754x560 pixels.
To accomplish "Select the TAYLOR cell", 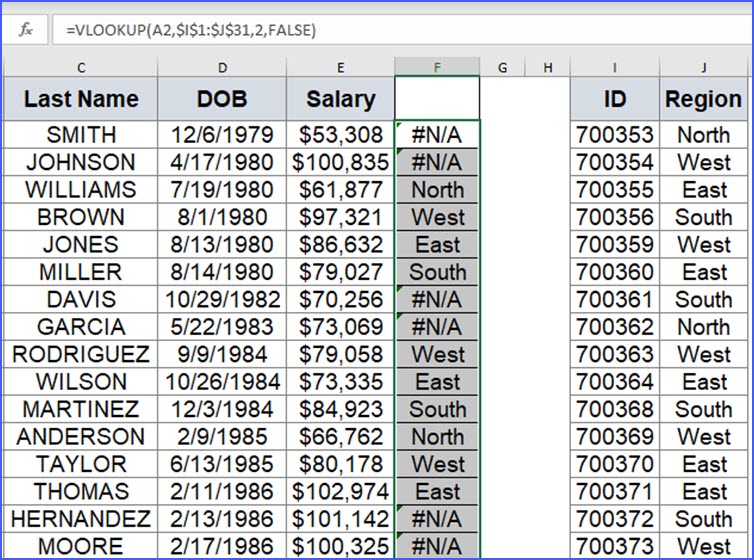I will point(81,464).
